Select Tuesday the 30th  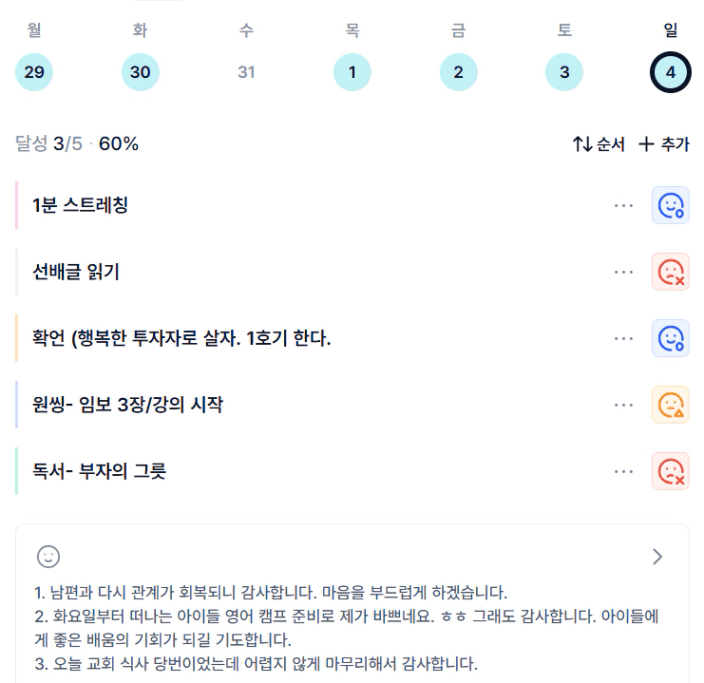[x=140, y=72]
